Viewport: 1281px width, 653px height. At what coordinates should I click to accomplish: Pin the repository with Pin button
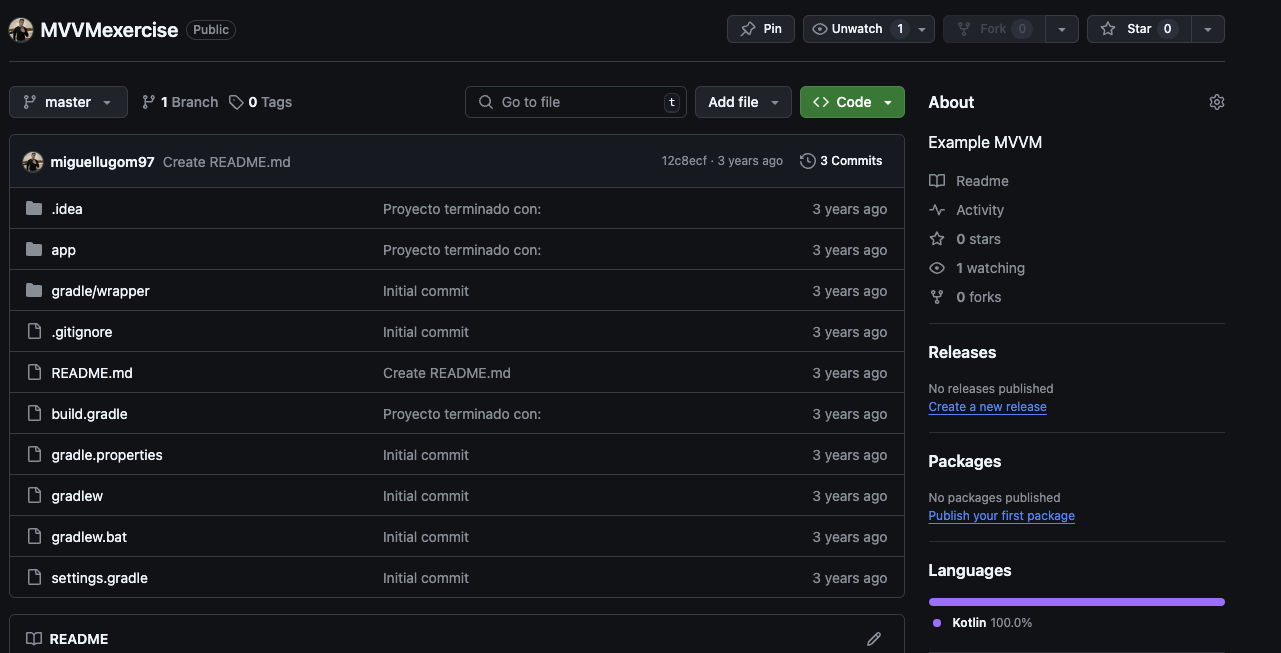761,29
